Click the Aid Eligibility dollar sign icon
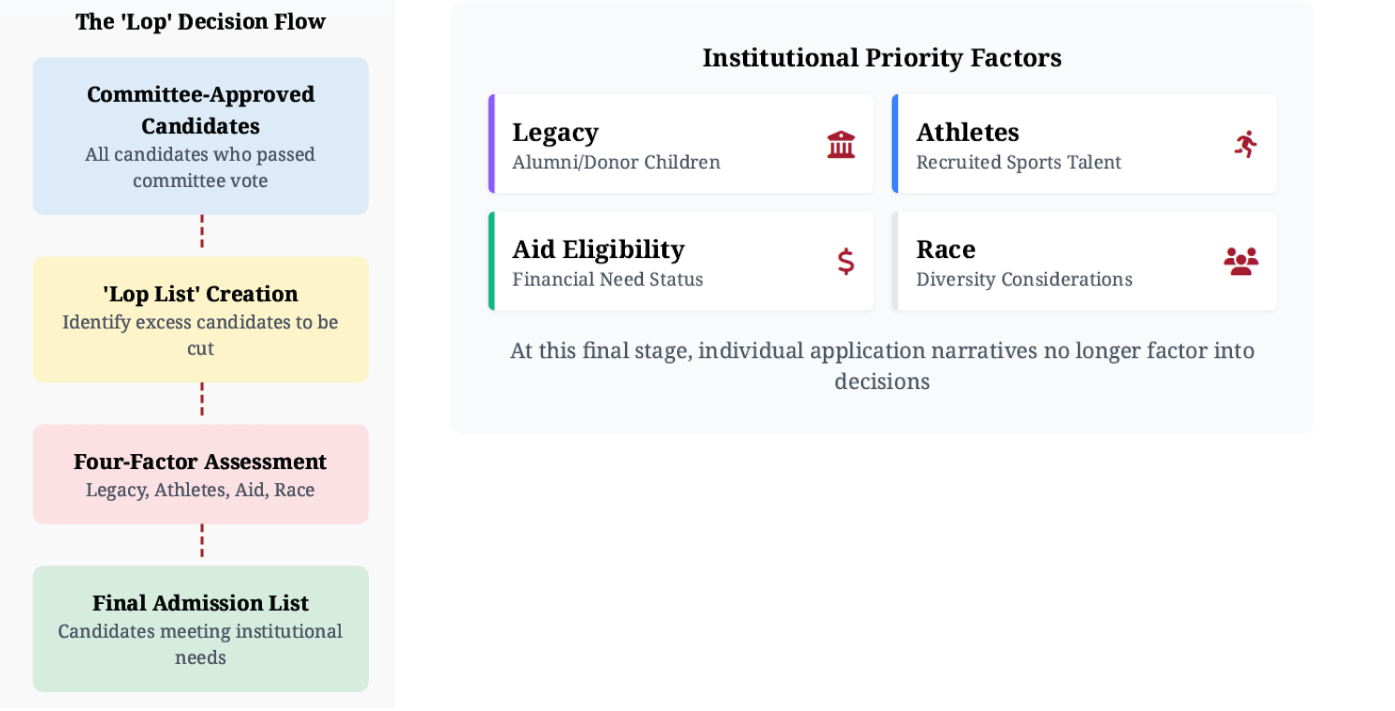The height and width of the screenshot is (711, 1395). point(846,262)
